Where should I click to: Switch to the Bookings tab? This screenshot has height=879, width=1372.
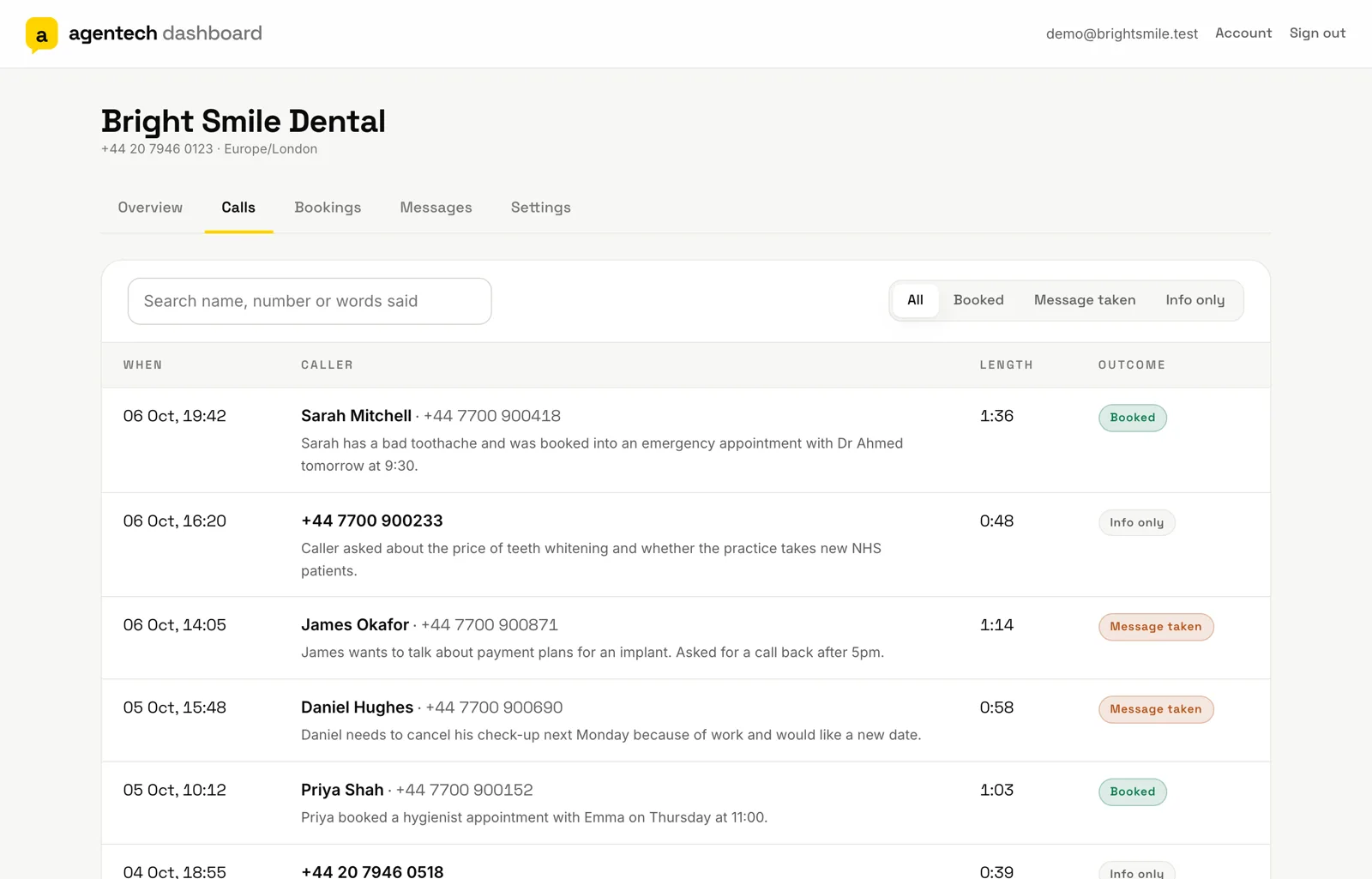pyautogui.click(x=328, y=208)
